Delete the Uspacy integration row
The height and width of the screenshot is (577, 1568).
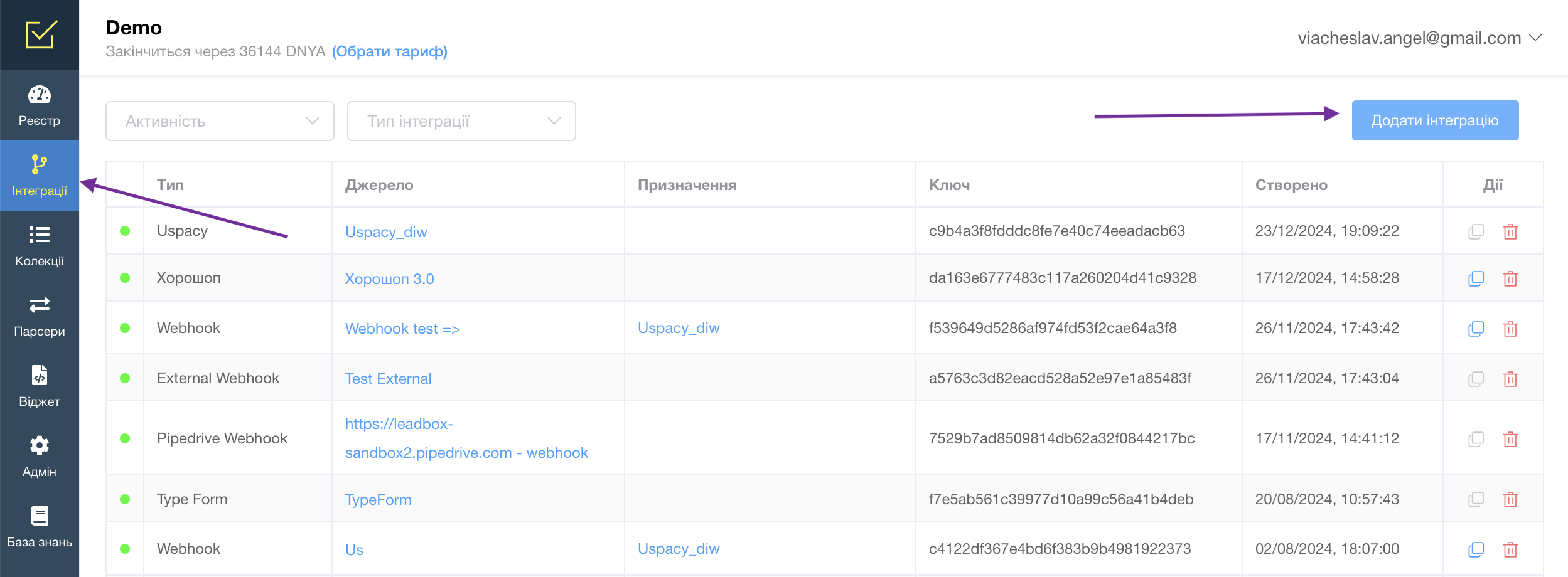pyautogui.click(x=1510, y=231)
